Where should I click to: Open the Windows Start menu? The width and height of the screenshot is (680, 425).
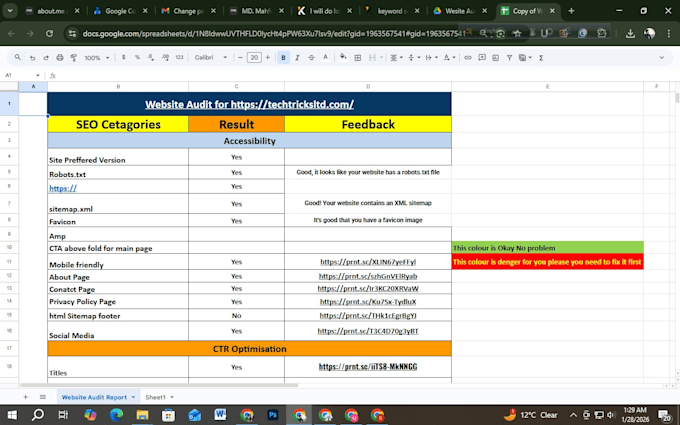pyautogui.click(x=12, y=415)
